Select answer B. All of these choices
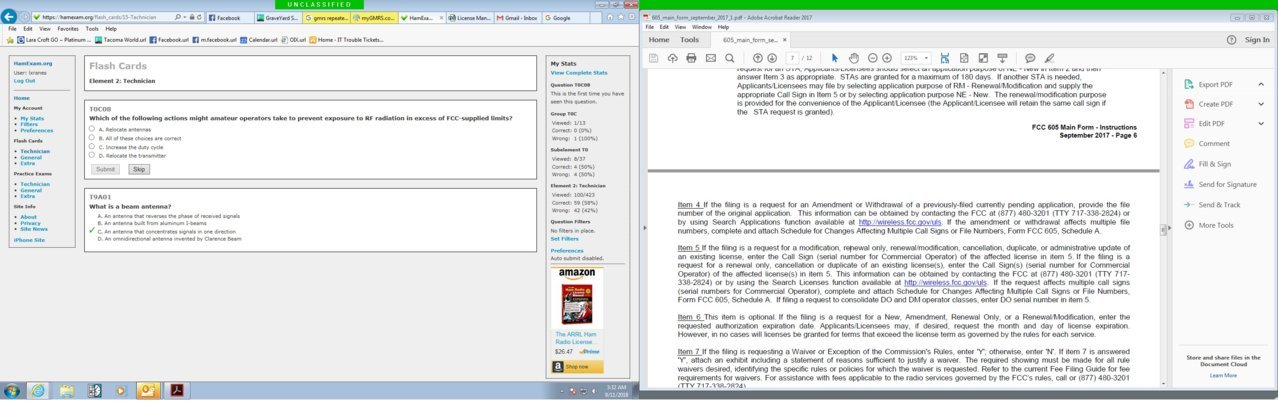The image size is (1278, 403). [92, 138]
